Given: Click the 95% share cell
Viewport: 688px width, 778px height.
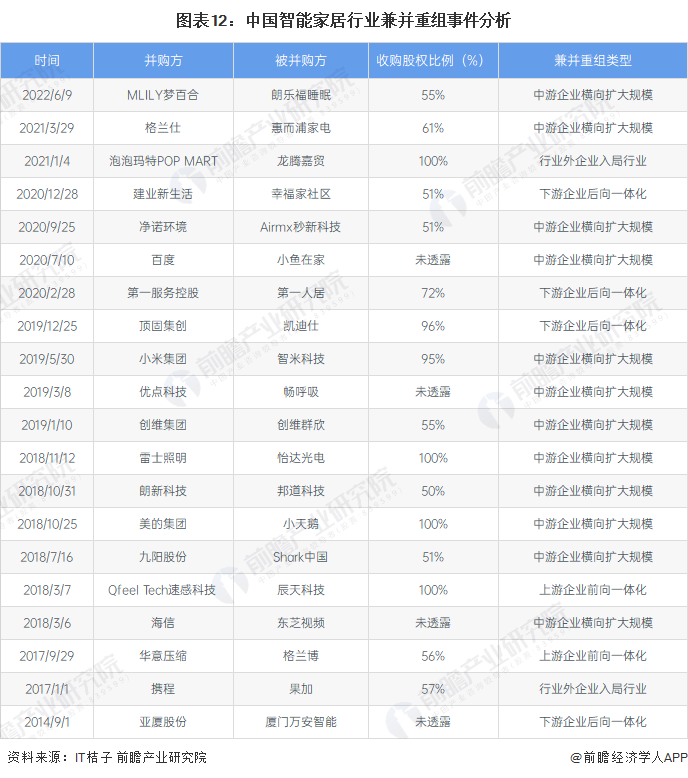Looking at the screenshot, I should tap(433, 359).
